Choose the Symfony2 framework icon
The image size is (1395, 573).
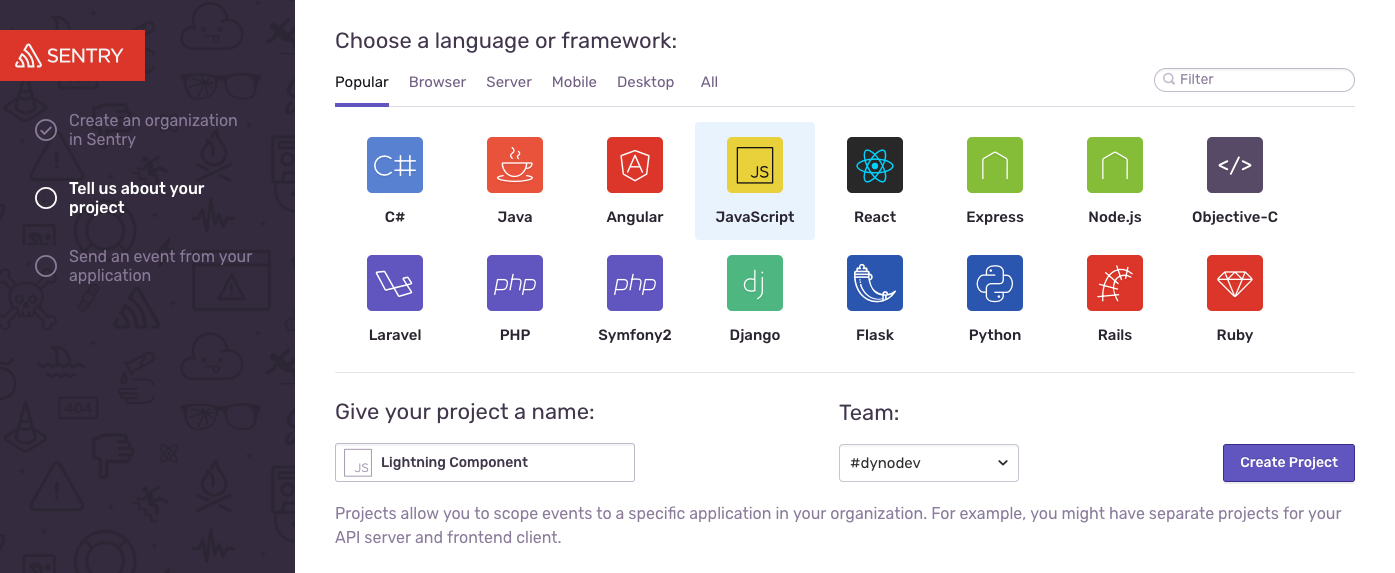coord(635,283)
